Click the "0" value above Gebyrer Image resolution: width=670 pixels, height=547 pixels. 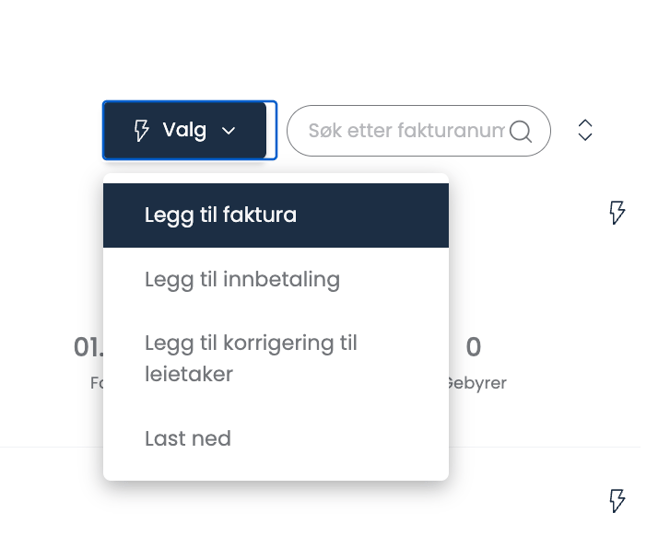click(x=473, y=347)
